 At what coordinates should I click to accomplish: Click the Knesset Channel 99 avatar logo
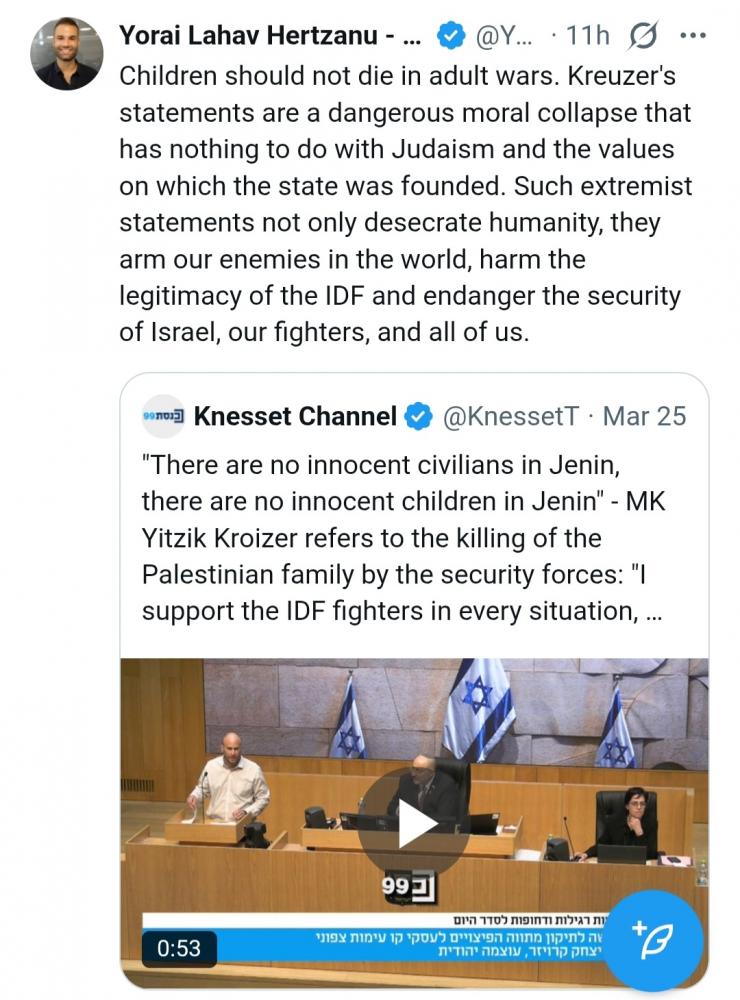pyautogui.click(x=163, y=416)
